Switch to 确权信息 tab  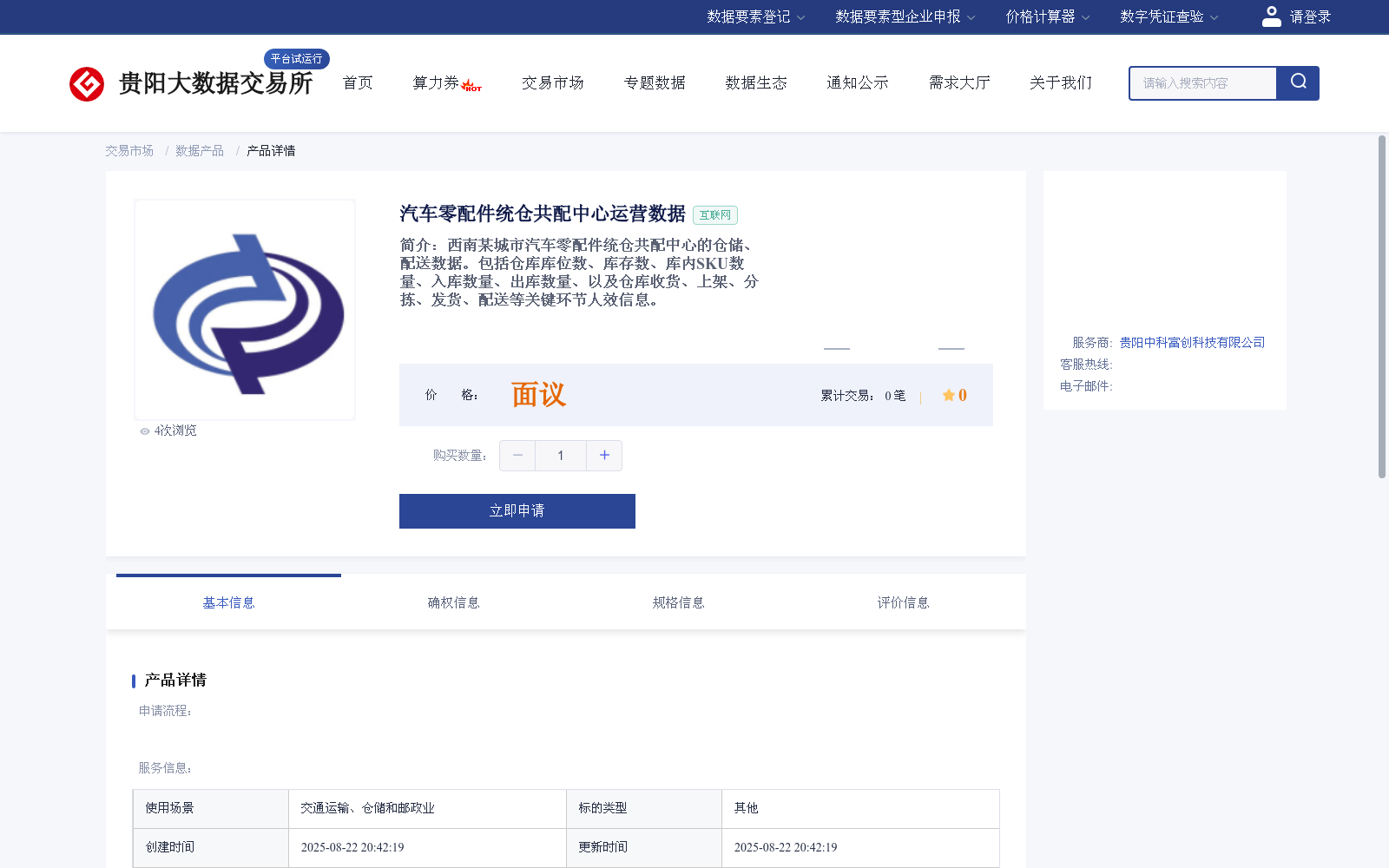[453, 602]
